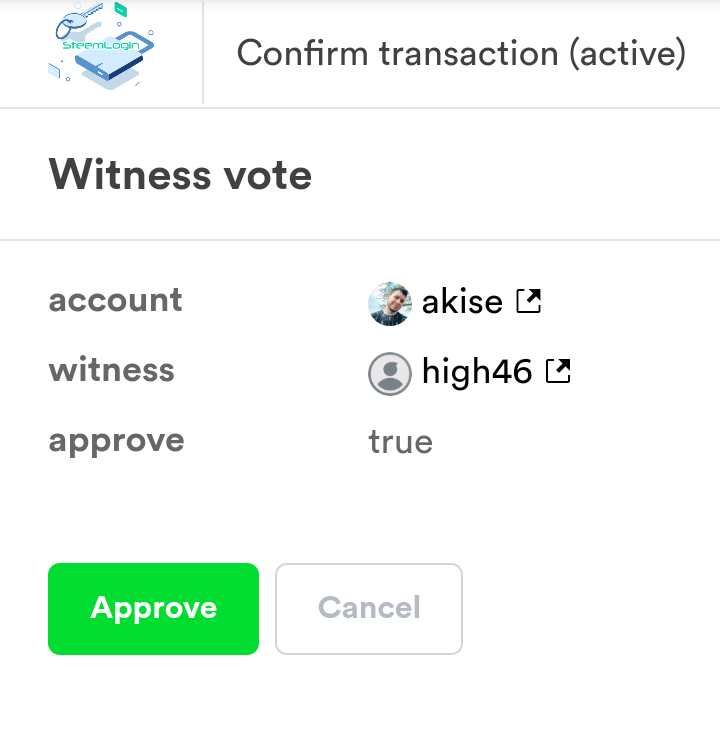Open the akise account link
This screenshot has height=747, width=720.
pos(462,301)
